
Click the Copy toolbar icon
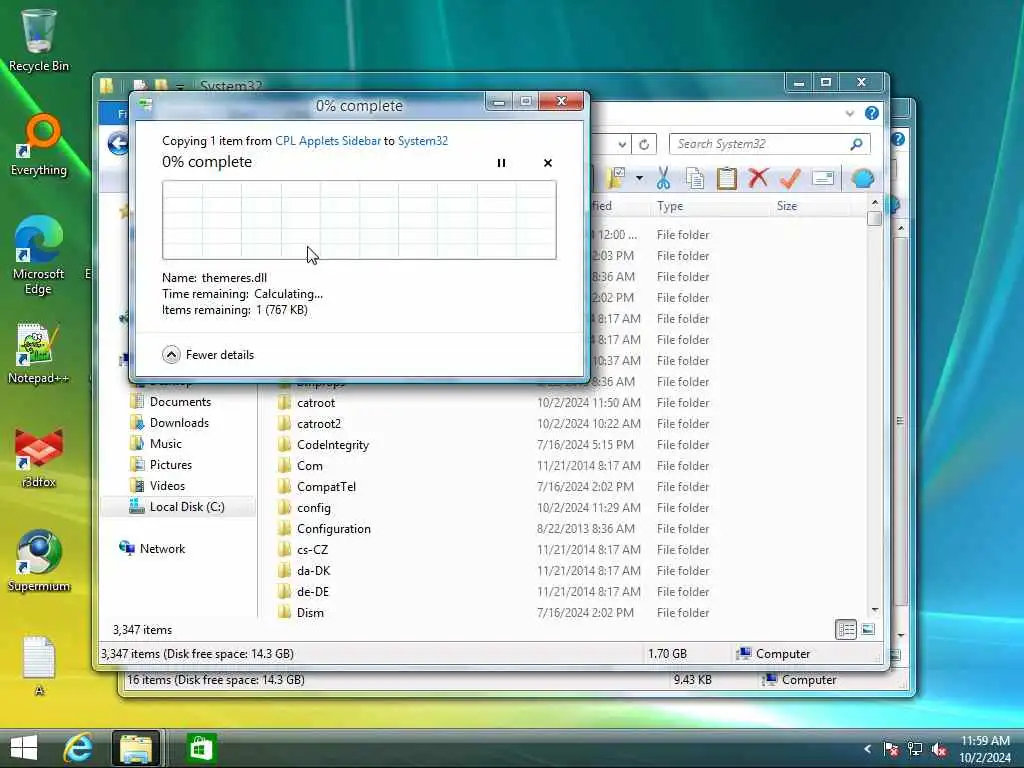click(694, 178)
